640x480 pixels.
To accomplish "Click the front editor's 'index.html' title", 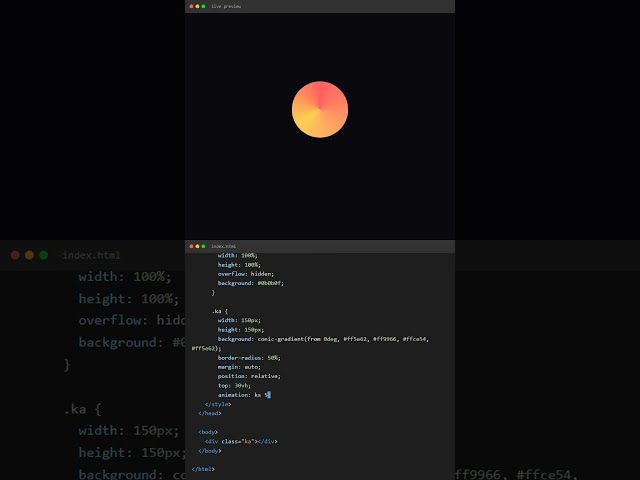I will (223, 247).
